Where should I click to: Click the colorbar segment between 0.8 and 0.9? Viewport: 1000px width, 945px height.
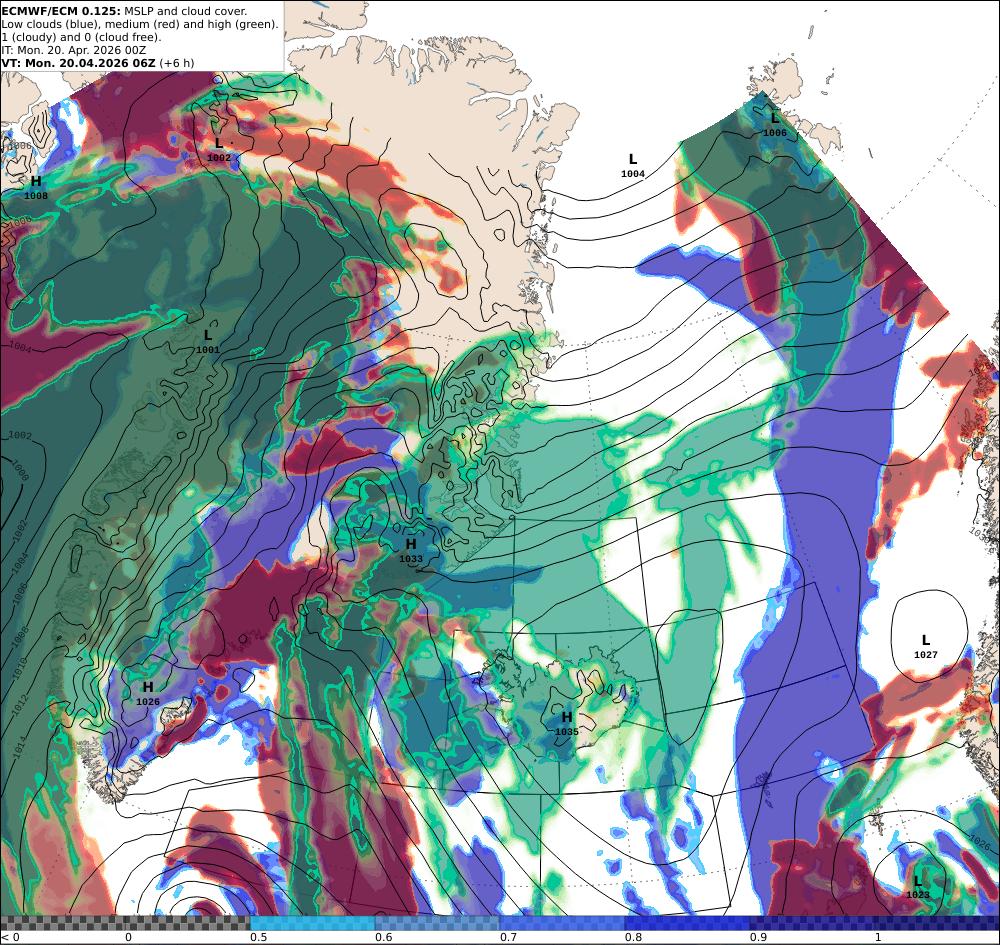(x=688, y=923)
